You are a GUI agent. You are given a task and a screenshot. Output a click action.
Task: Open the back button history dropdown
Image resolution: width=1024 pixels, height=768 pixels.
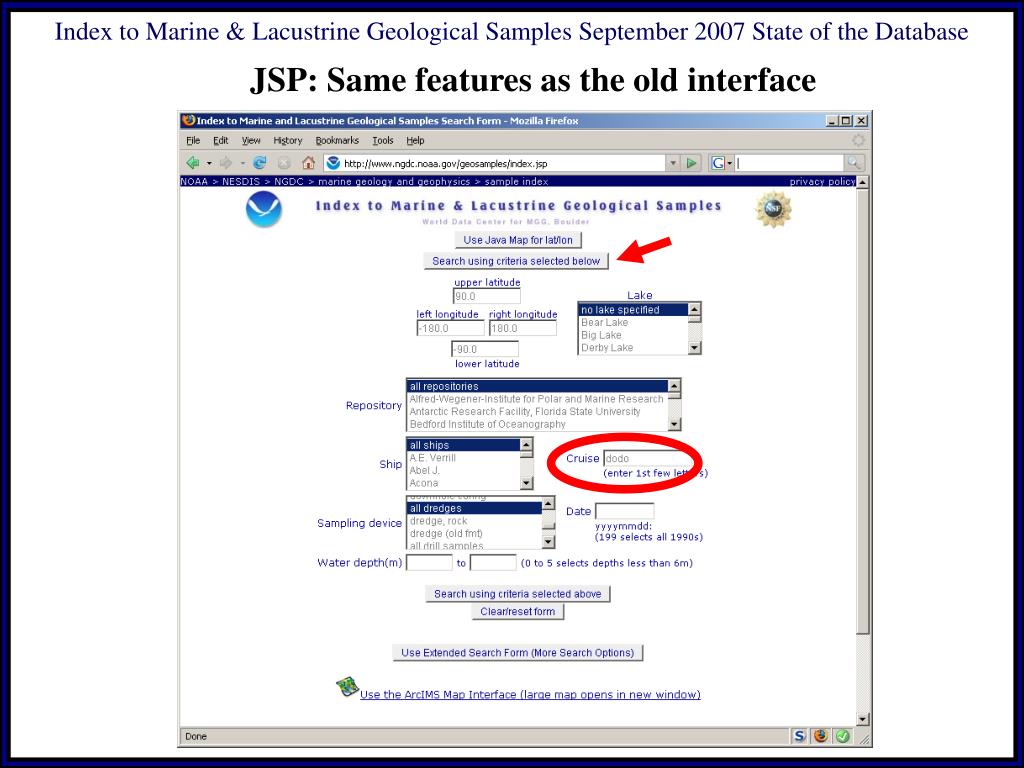[x=209, y=163]
